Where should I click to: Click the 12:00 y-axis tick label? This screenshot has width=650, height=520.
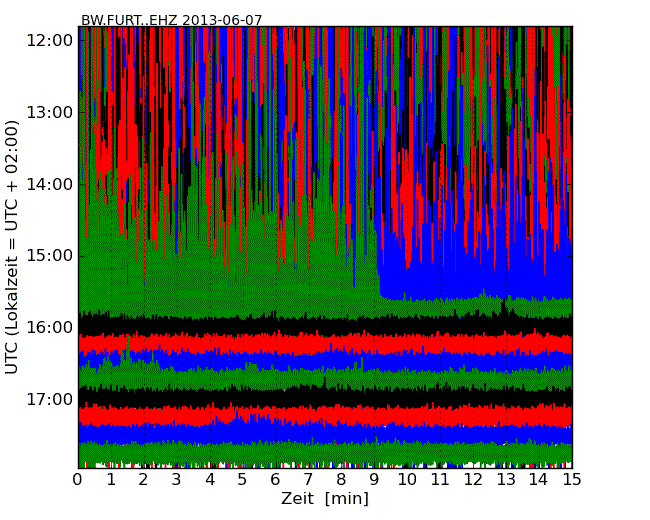point(50,41)
